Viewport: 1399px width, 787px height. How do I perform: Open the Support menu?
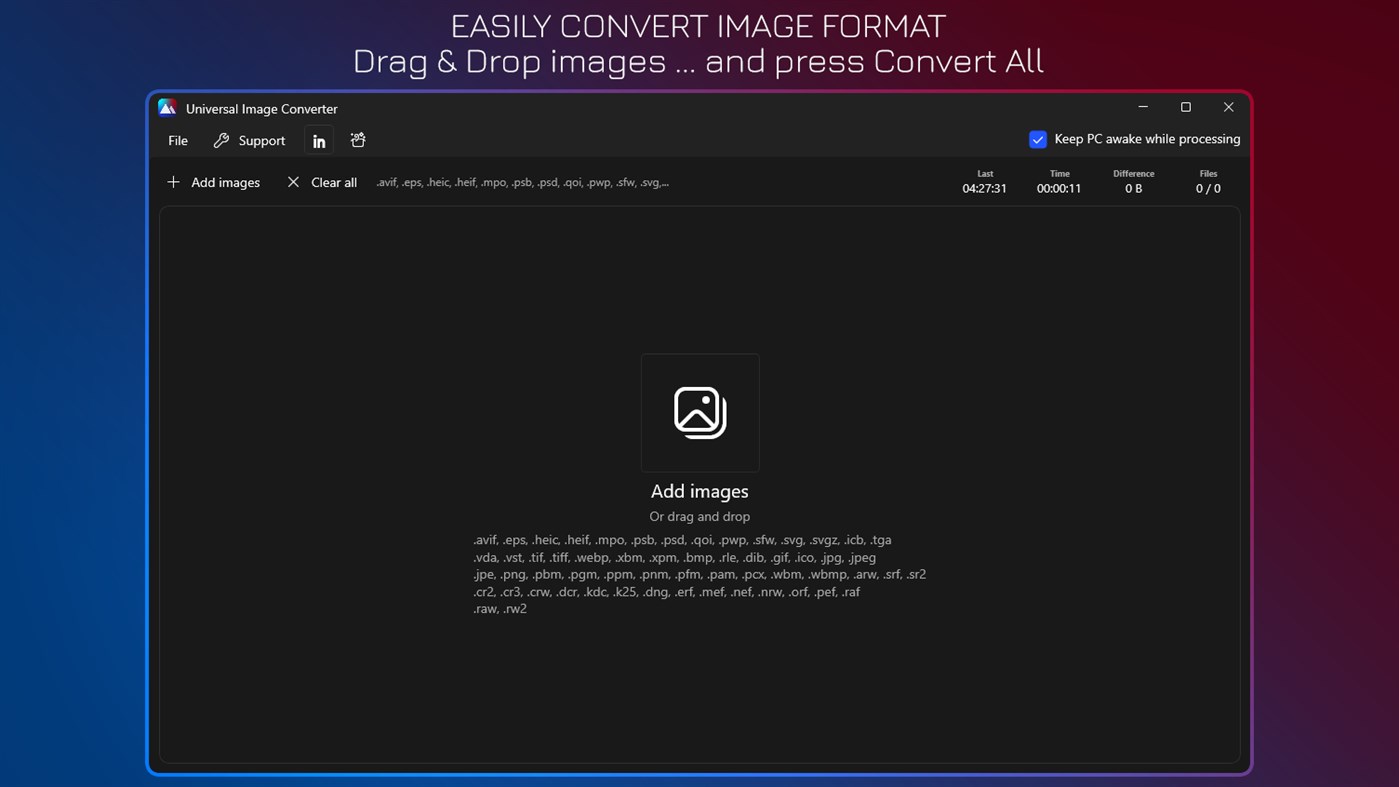(249, 140)
